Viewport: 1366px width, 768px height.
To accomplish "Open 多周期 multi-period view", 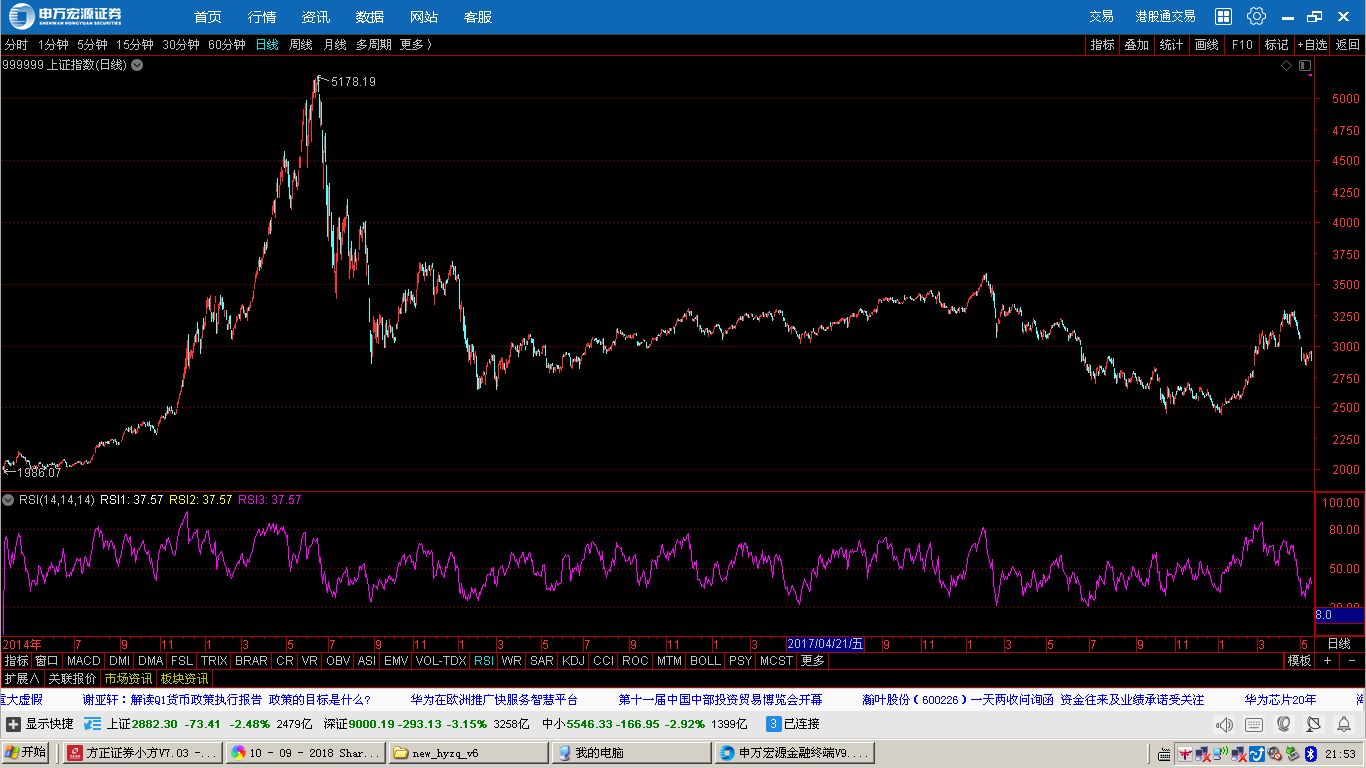I will [373, 45].
